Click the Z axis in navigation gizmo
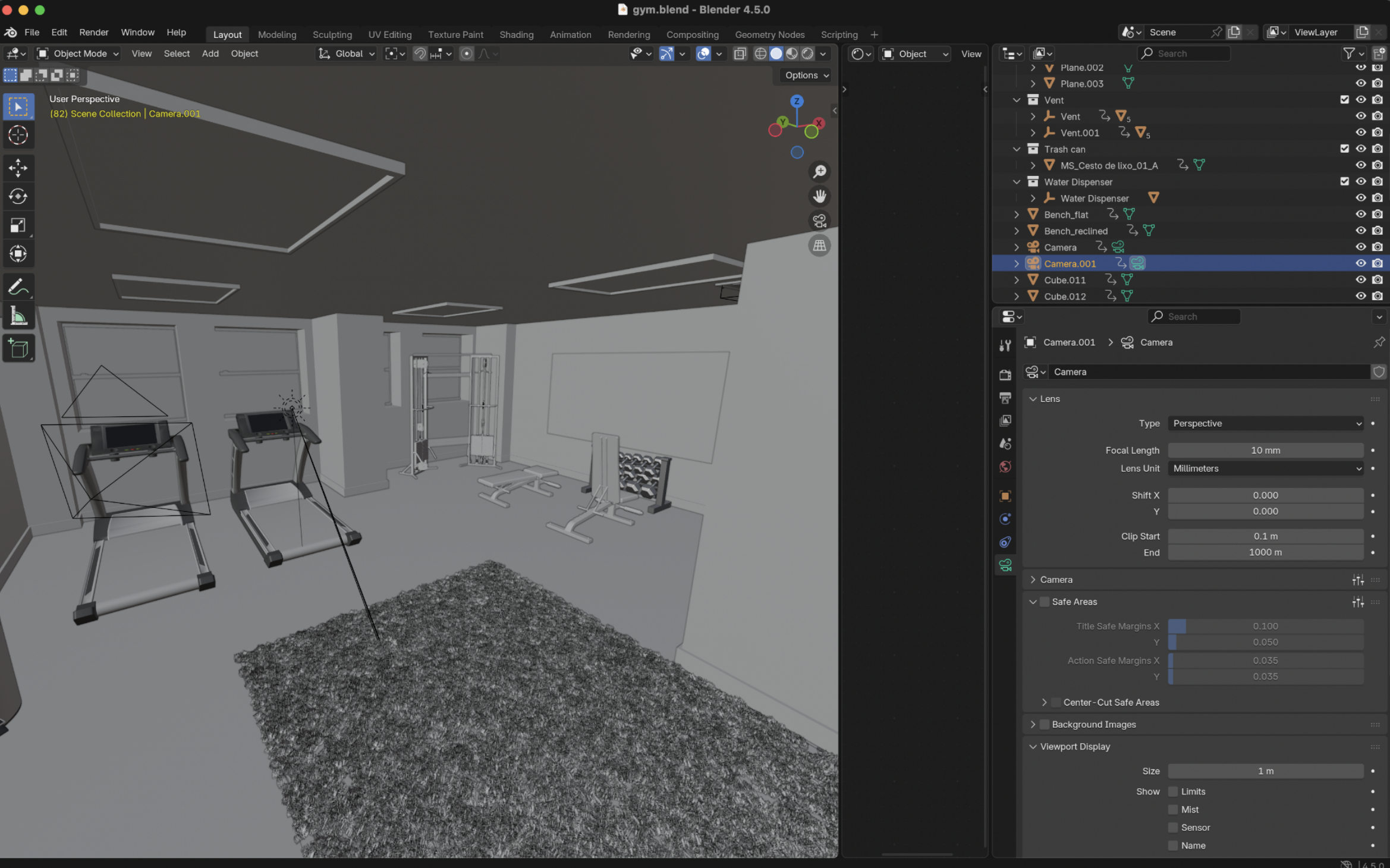The width and height of the screenshot is (1390, 868). click(x=797, y=102)
